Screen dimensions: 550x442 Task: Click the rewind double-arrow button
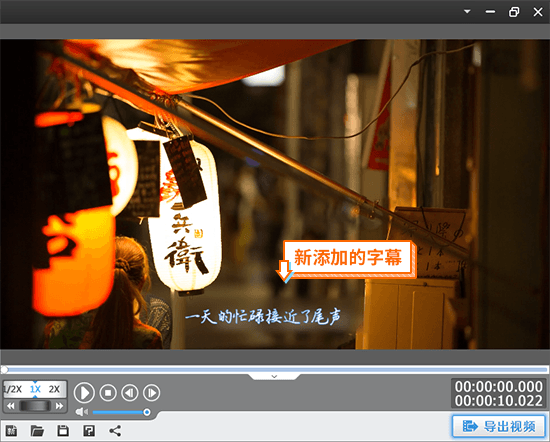[11, 406]
